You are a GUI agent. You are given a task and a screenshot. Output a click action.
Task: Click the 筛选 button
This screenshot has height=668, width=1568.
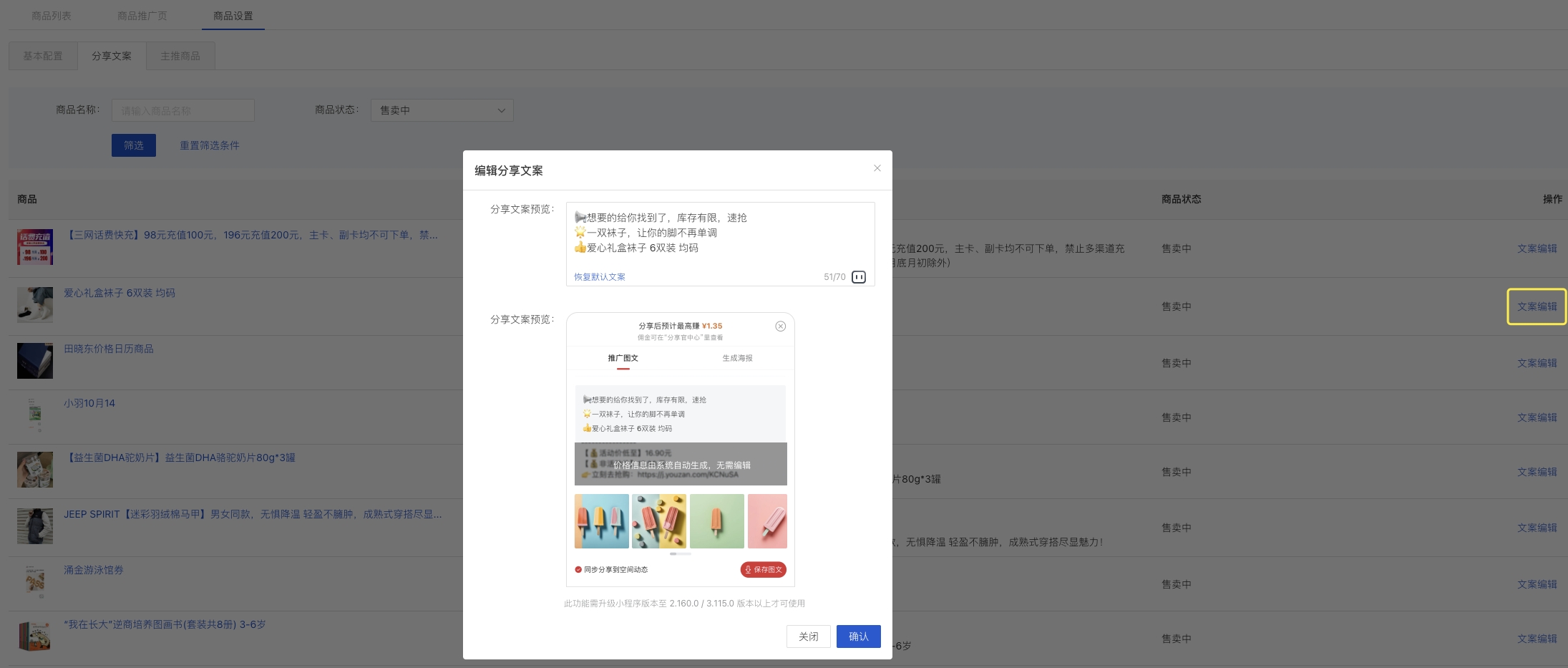(x=134, y=145)
